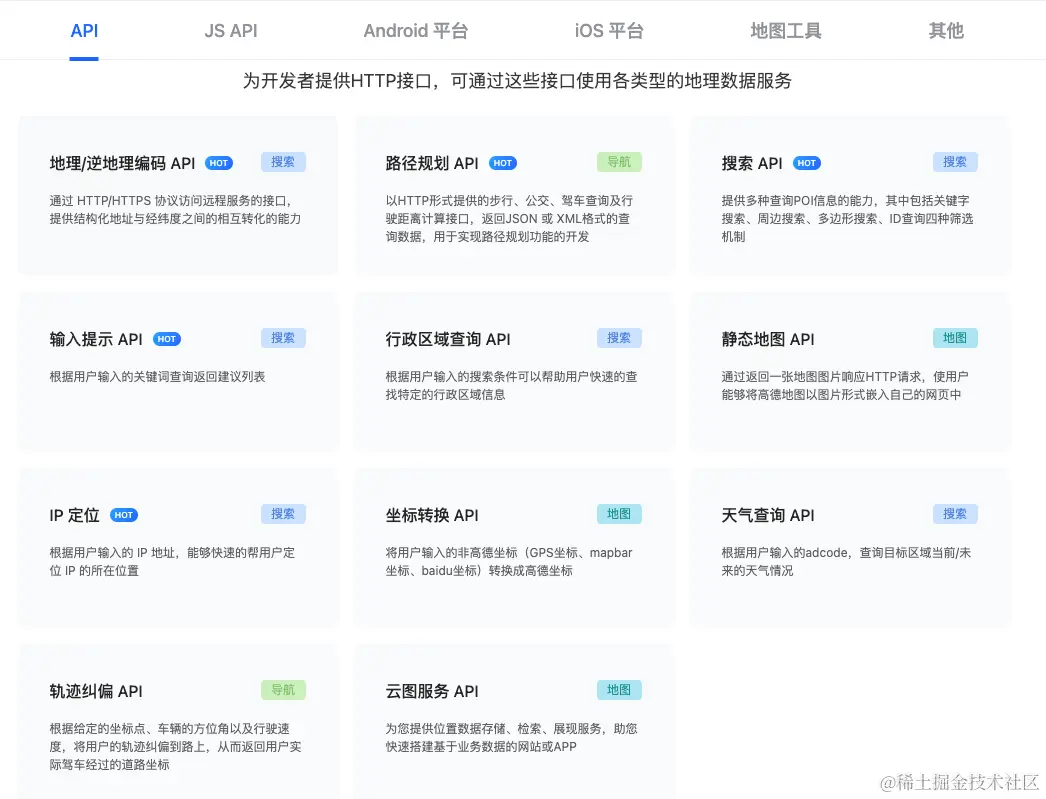Click 地图 tag on 静态地图 API card
Screen dimensions: 1046x799
point(955,338)
